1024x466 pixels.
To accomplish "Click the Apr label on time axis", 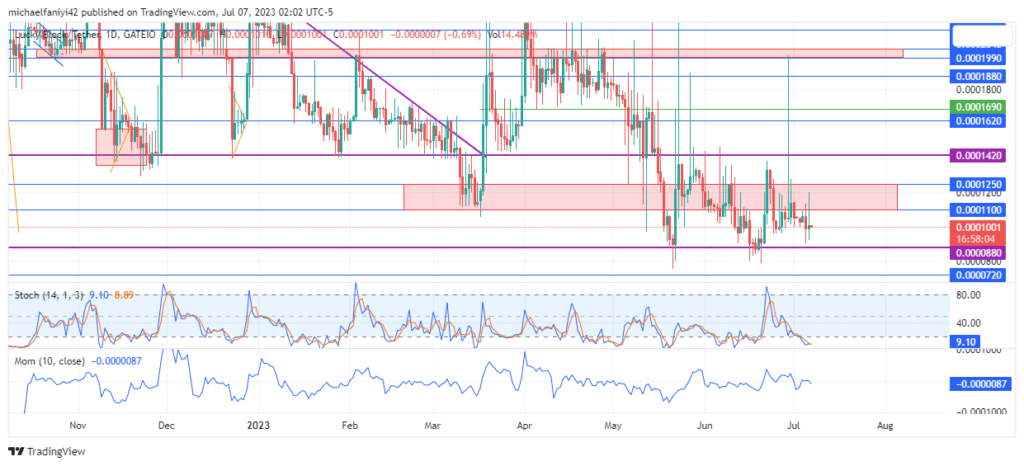I will pos(525,426).
